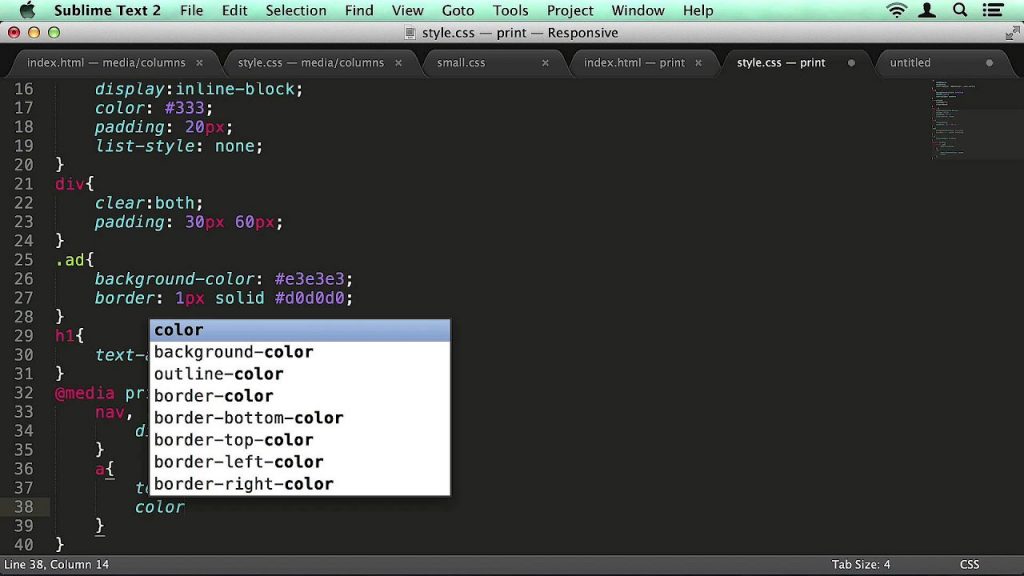The height and width of the screenshot is (576, 1024).
Task: Select border-bottom-color autocomplete suggestion
Action: pos(248,418)
